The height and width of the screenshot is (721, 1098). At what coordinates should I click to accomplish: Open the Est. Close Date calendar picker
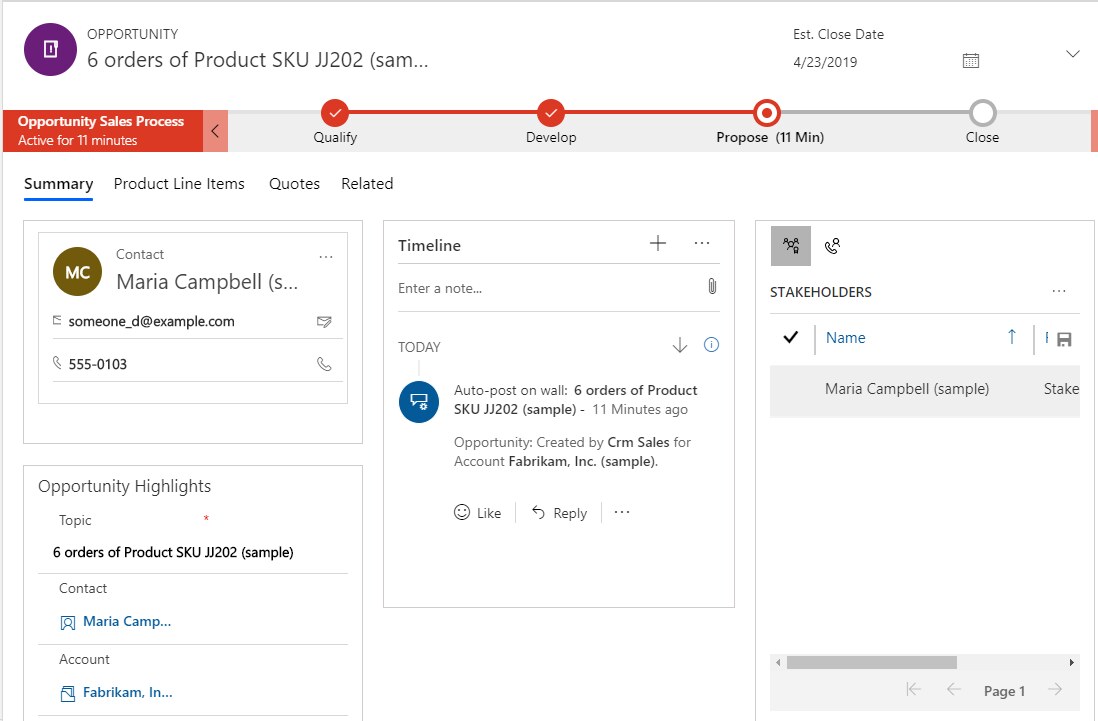[971, 61]
